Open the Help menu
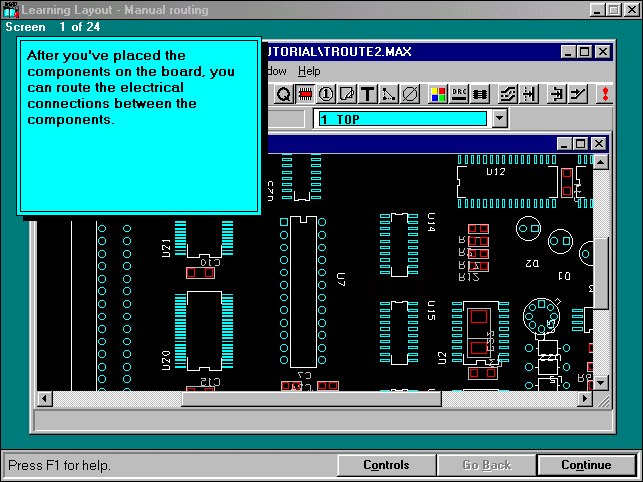Viewport: 643px width, 482px height. point(309,71)
